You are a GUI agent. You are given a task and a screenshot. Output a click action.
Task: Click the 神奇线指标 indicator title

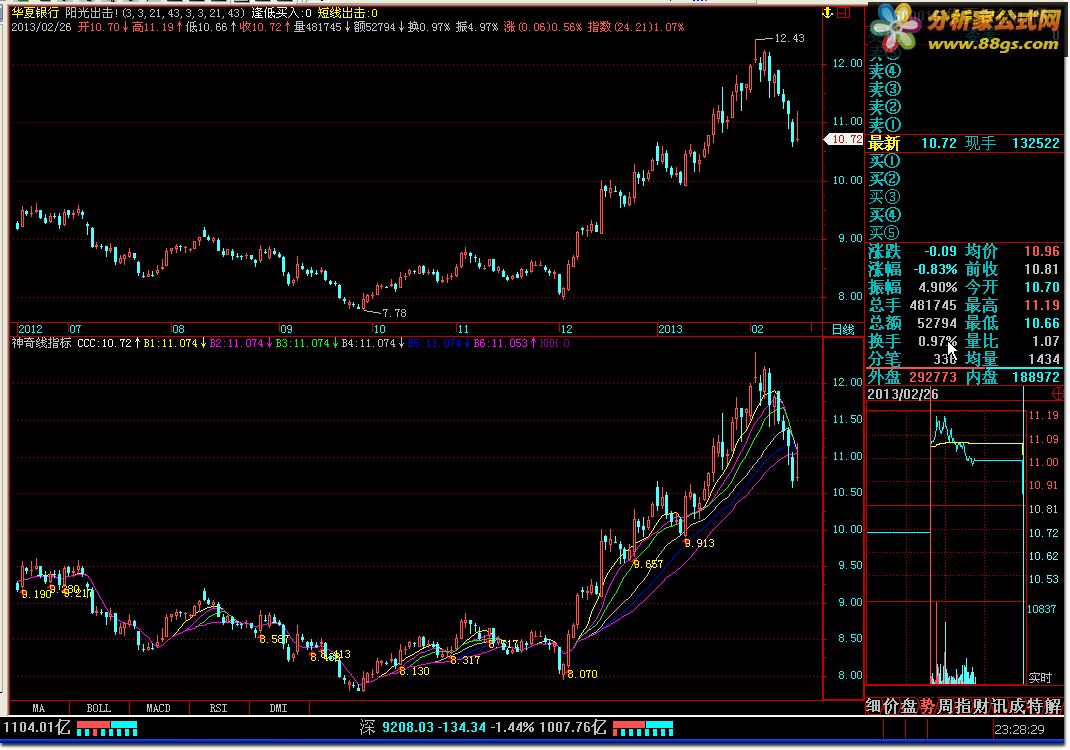point(42,343)
